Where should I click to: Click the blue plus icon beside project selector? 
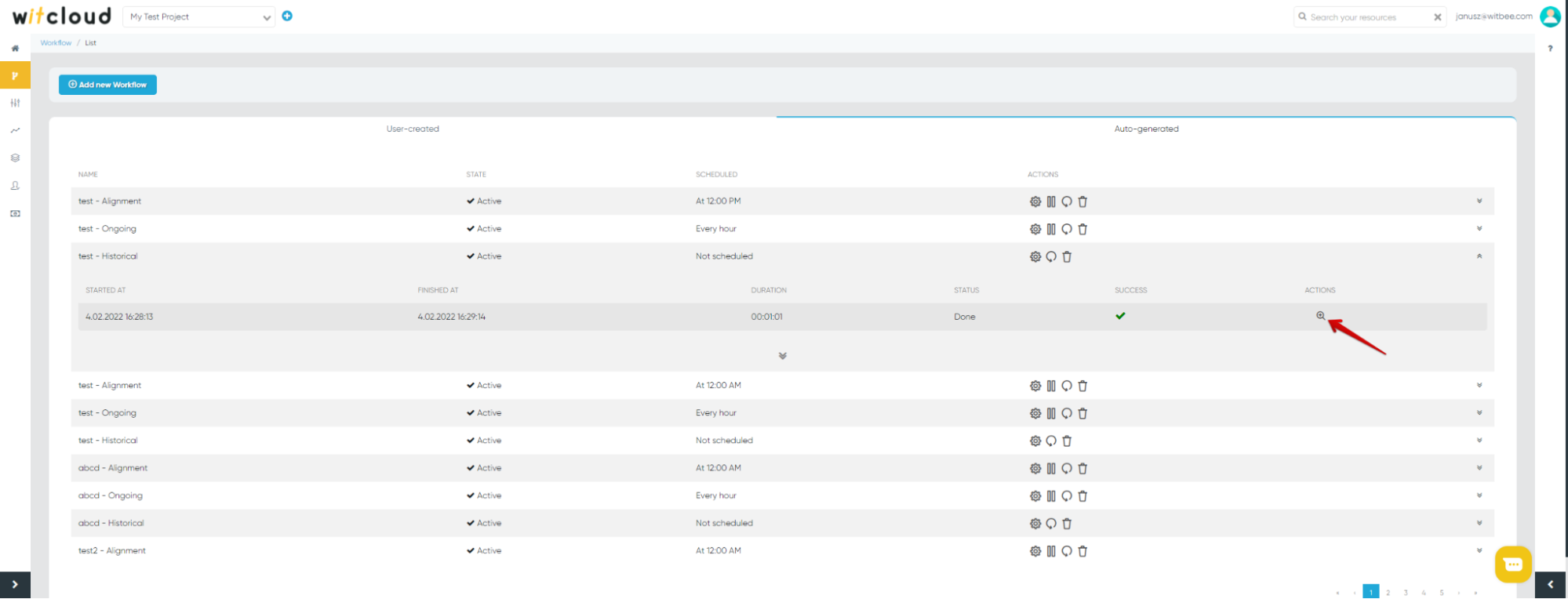287,16
